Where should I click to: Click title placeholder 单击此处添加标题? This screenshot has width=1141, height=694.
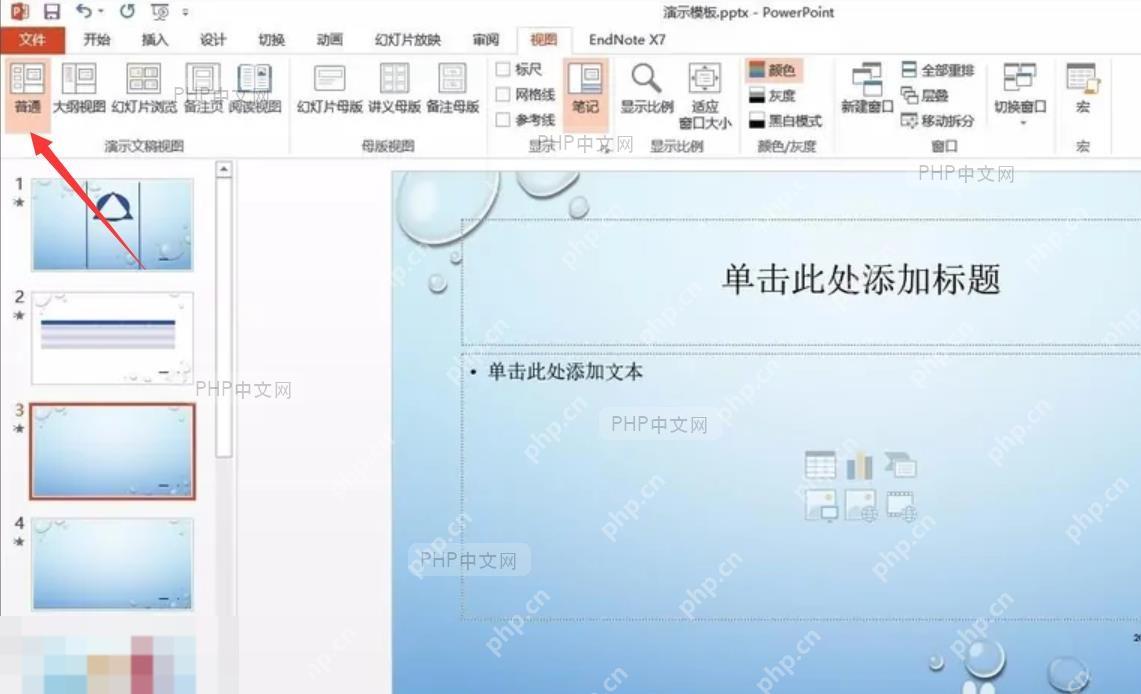[861, 279]
